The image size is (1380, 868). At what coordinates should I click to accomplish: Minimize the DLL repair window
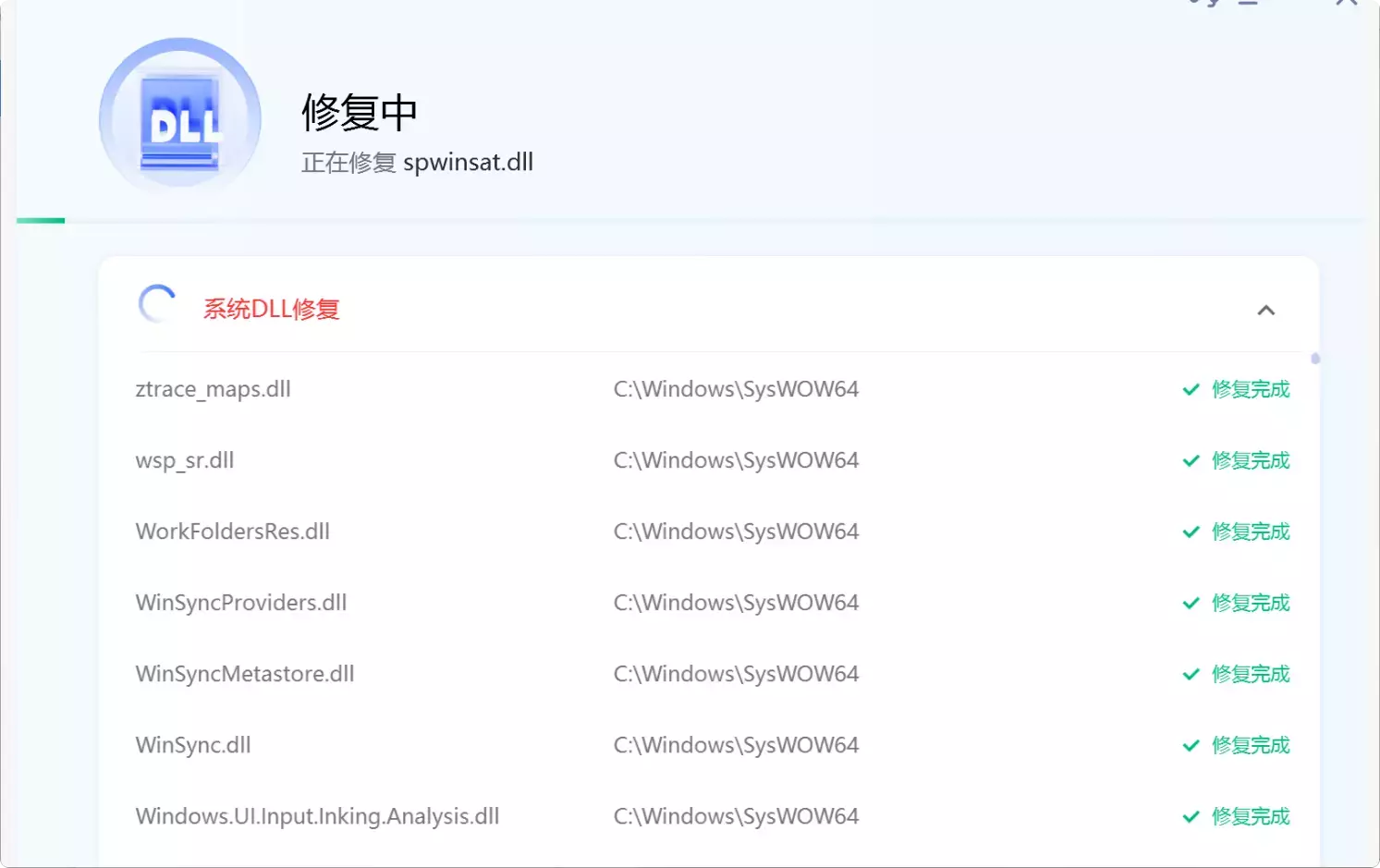coord(1250,5)
